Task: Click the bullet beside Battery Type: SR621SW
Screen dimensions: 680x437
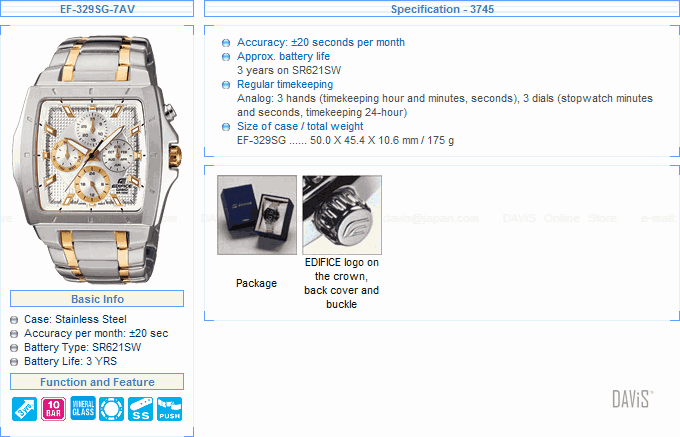Action: [14, 348]
